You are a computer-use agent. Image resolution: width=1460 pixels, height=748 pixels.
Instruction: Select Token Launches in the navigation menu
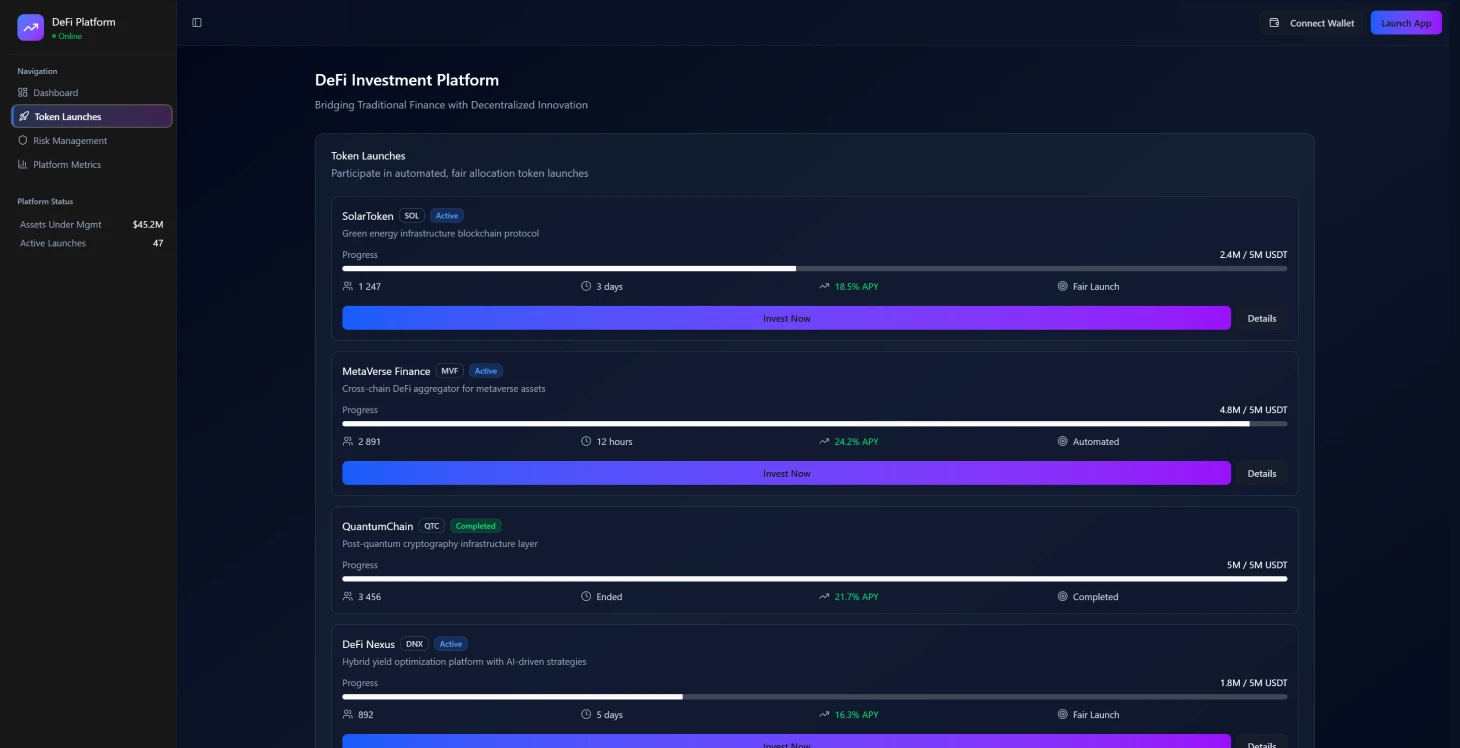67,116
